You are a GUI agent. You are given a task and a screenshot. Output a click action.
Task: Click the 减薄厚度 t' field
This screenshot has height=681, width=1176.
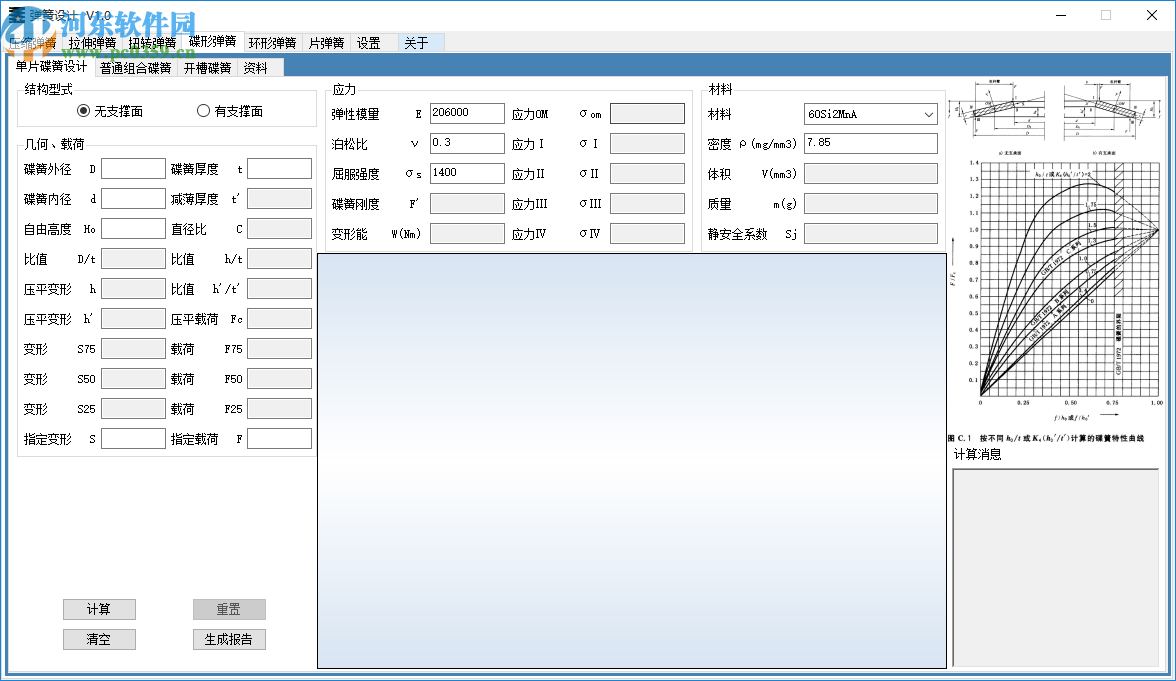pyautogui.click(x=279, y=199)
